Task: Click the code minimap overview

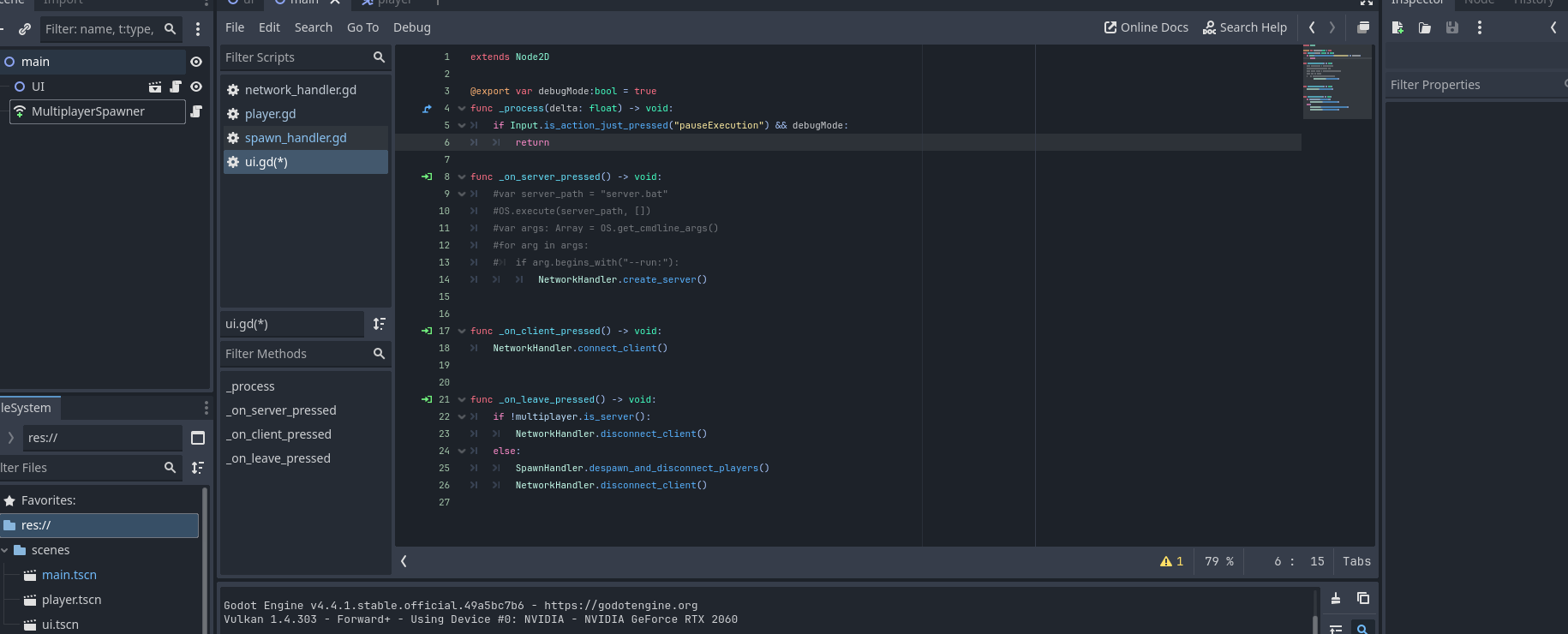Action: click(x=1336, y=82)
